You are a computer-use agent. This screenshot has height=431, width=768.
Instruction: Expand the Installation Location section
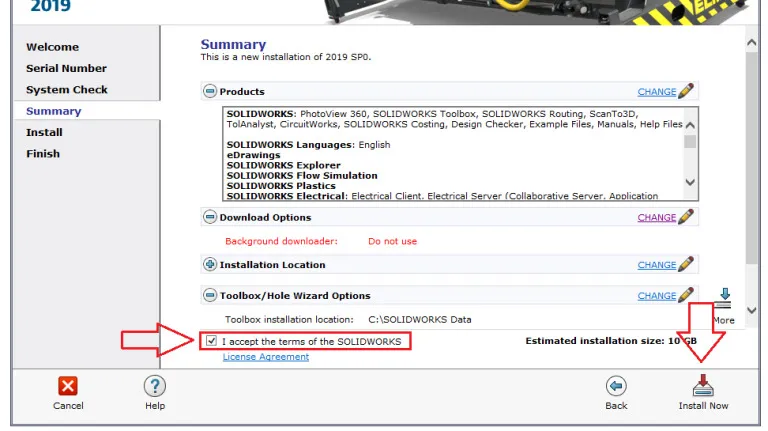210,264
